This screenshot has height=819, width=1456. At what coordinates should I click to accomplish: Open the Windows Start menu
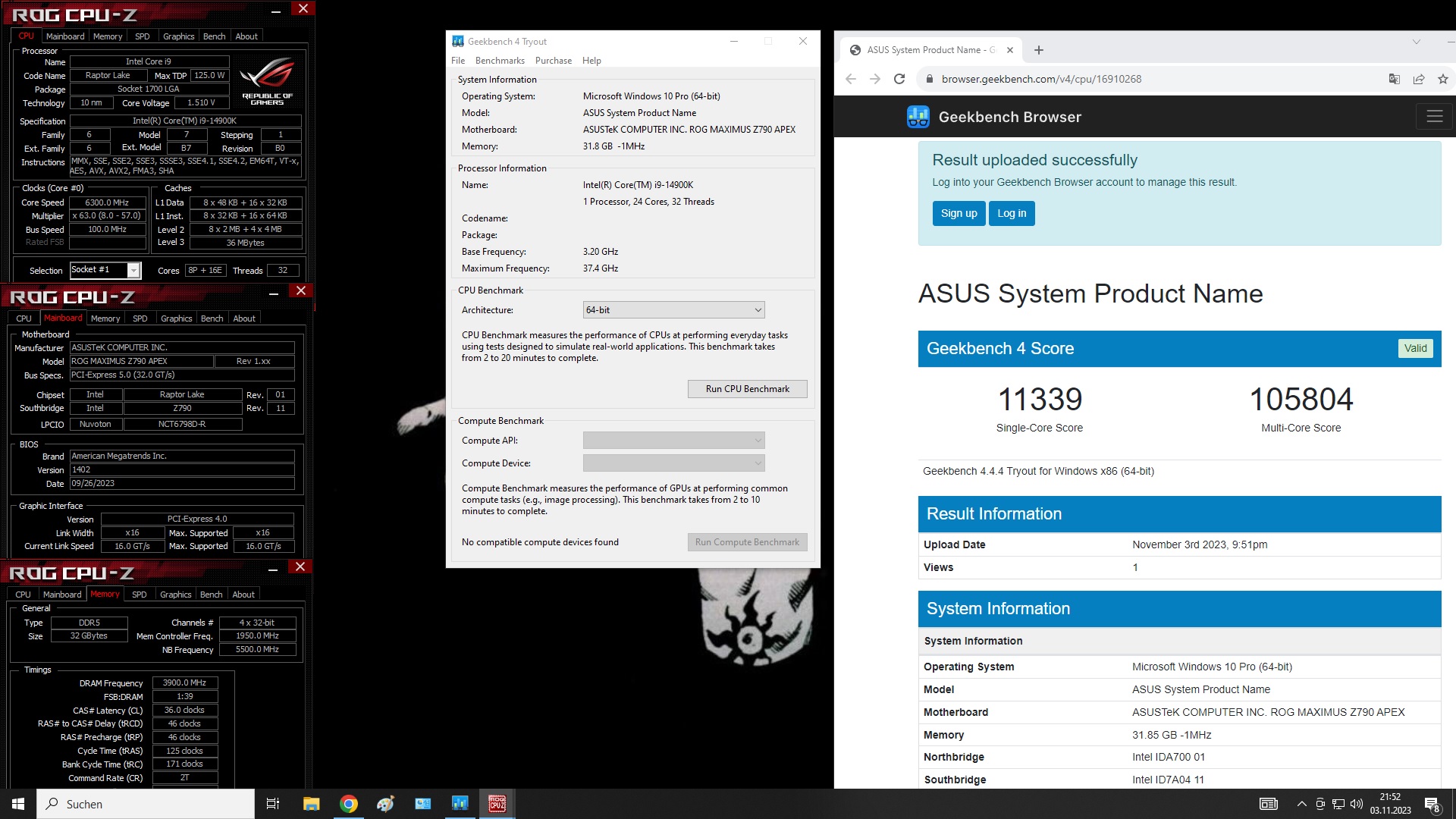[x=18, y=804]
